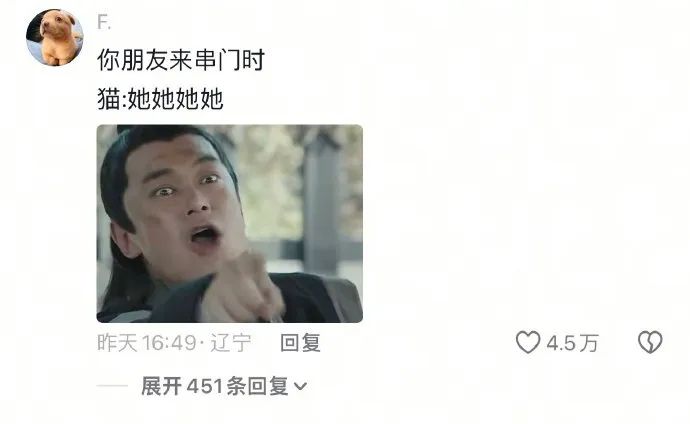Open commenter's dog avatar profile picture

click(x=55, y=37)
